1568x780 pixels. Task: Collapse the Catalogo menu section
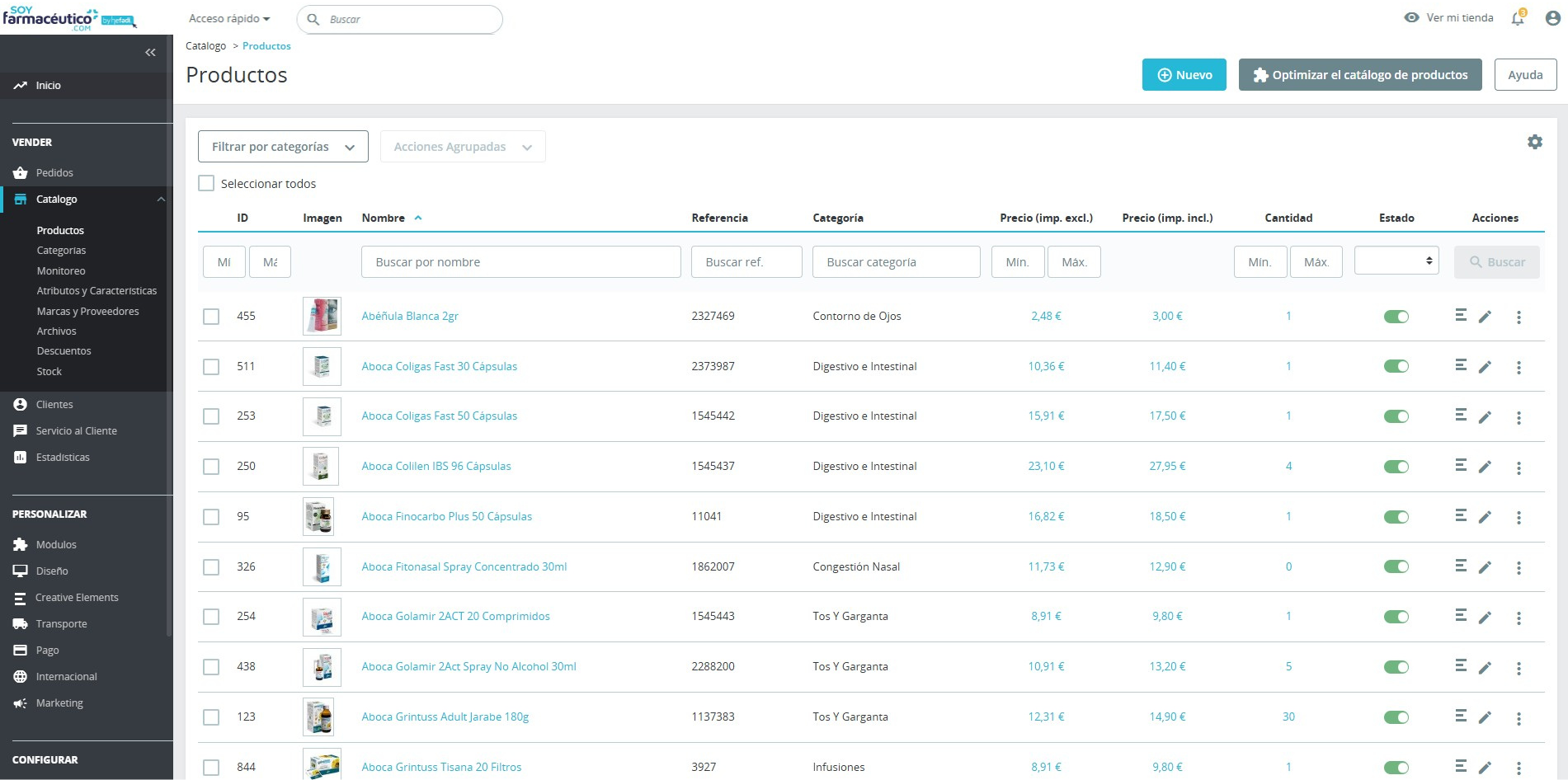point(161,199)
